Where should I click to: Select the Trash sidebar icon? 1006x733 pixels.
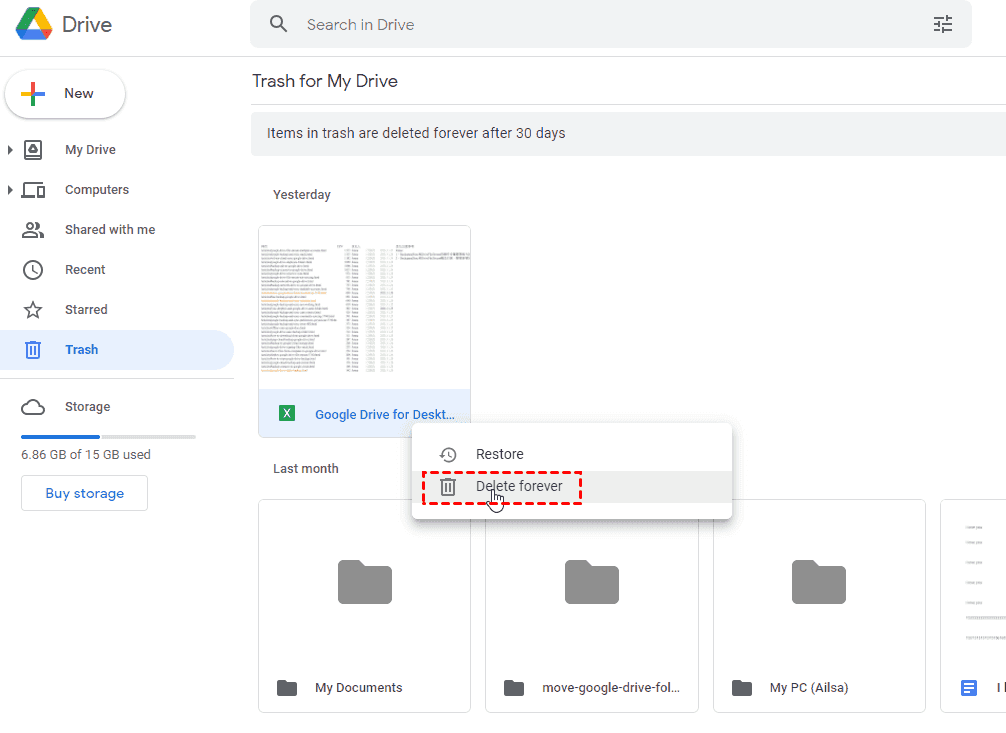coord(33,349)
